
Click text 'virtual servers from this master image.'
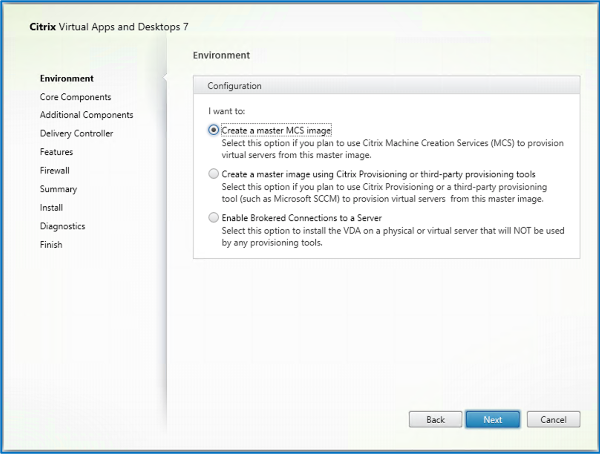[297, 155]
